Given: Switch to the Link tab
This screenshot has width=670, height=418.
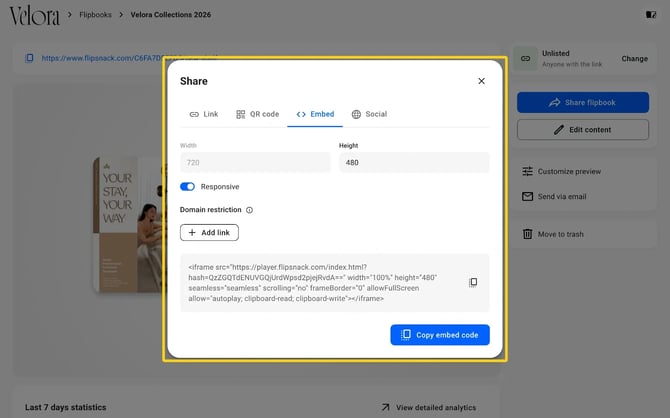Looking at the screenshot, I should click(x=204, y=114).
